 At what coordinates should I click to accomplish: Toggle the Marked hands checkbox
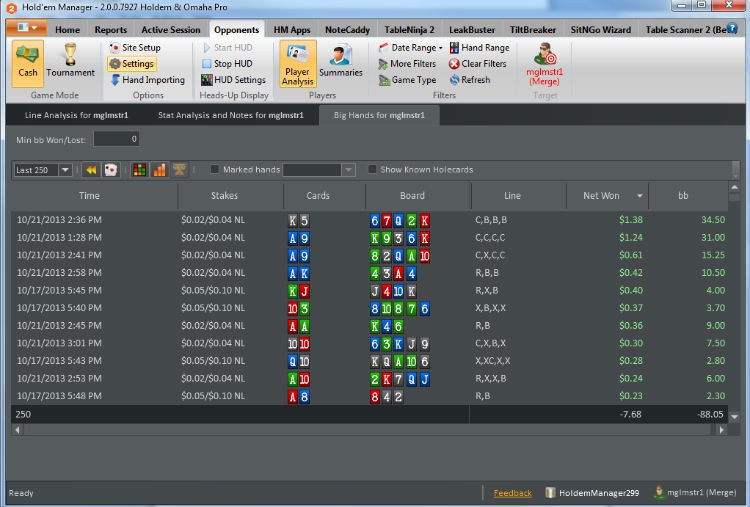click(215, 170)
